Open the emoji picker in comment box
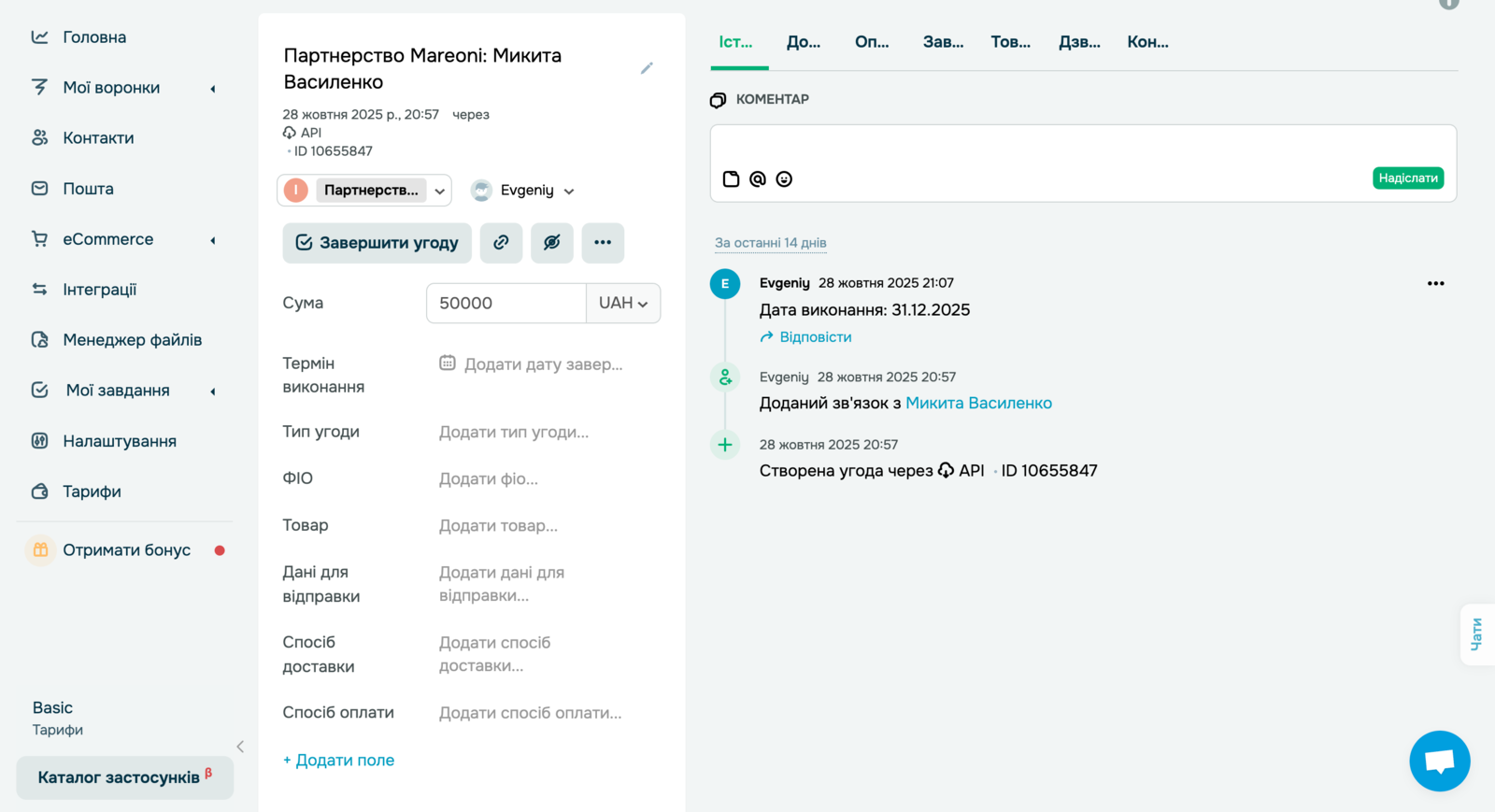 click(784, 179)
